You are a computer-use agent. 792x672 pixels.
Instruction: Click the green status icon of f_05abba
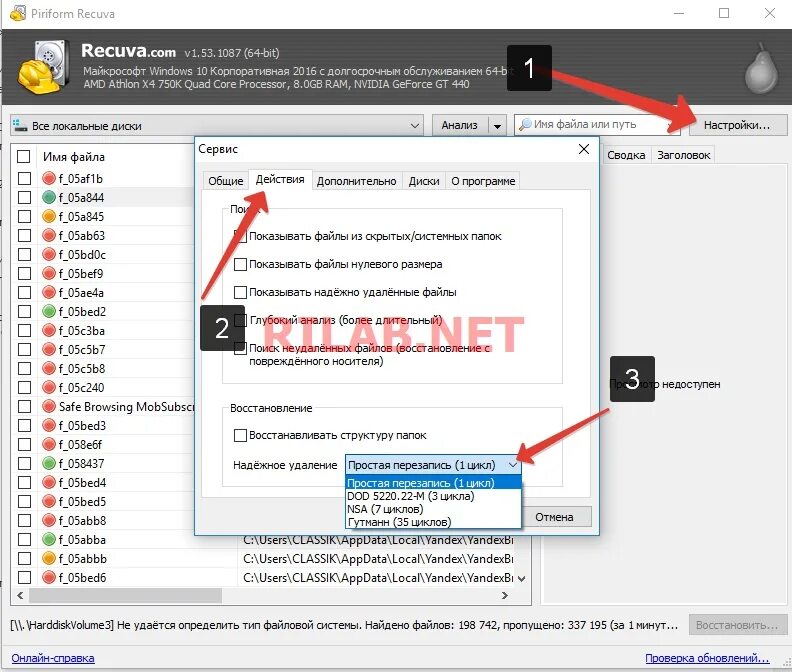coord(48,539)
